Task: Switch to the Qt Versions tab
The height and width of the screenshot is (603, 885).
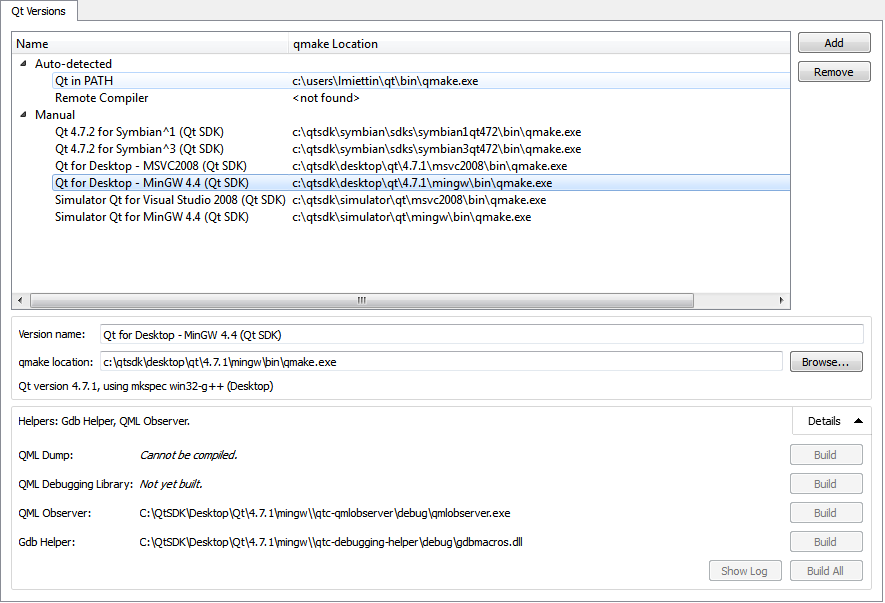Action: pyautogui.click(x=38, y=11)
